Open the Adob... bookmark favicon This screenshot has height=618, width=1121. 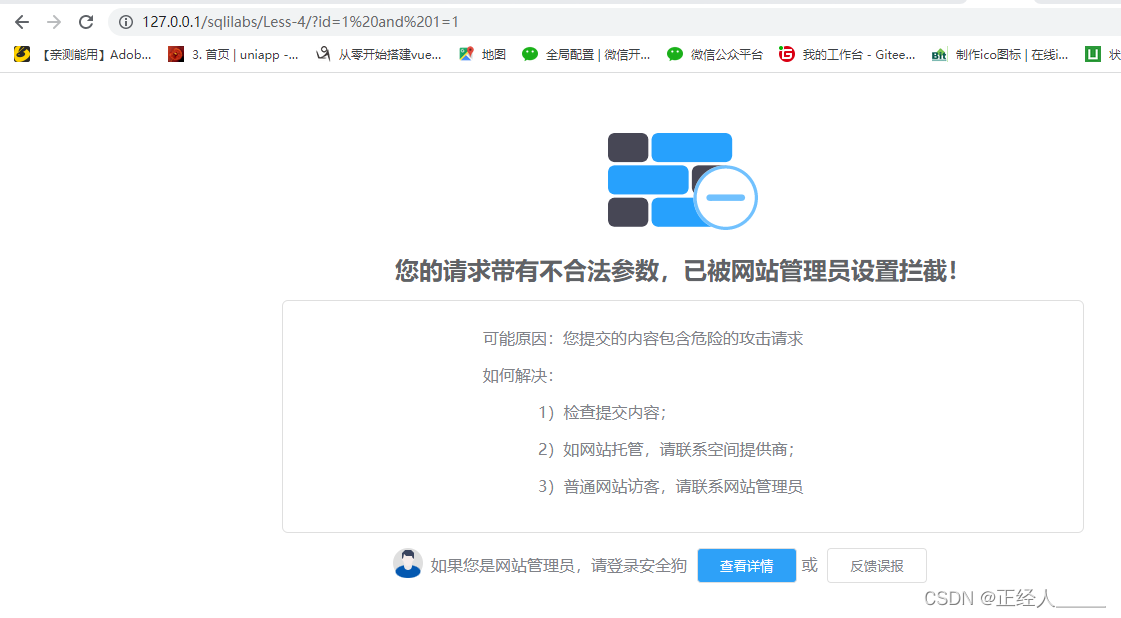(22, 54)
